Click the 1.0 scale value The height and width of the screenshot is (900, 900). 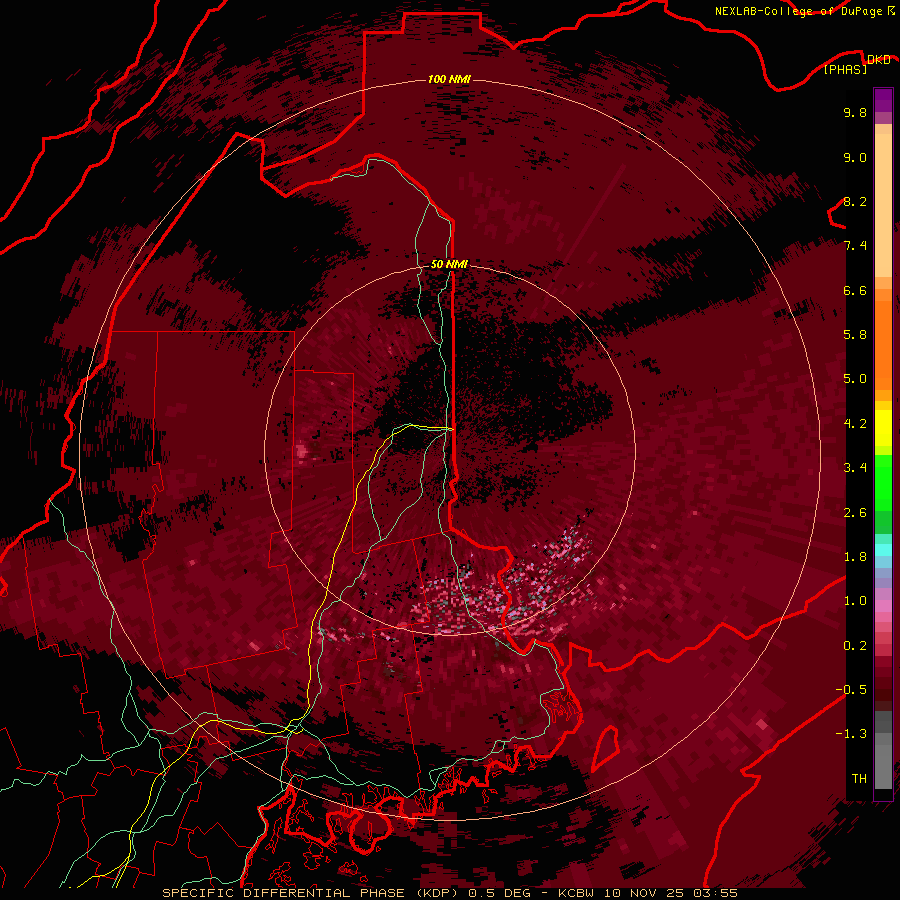point(855,601)
